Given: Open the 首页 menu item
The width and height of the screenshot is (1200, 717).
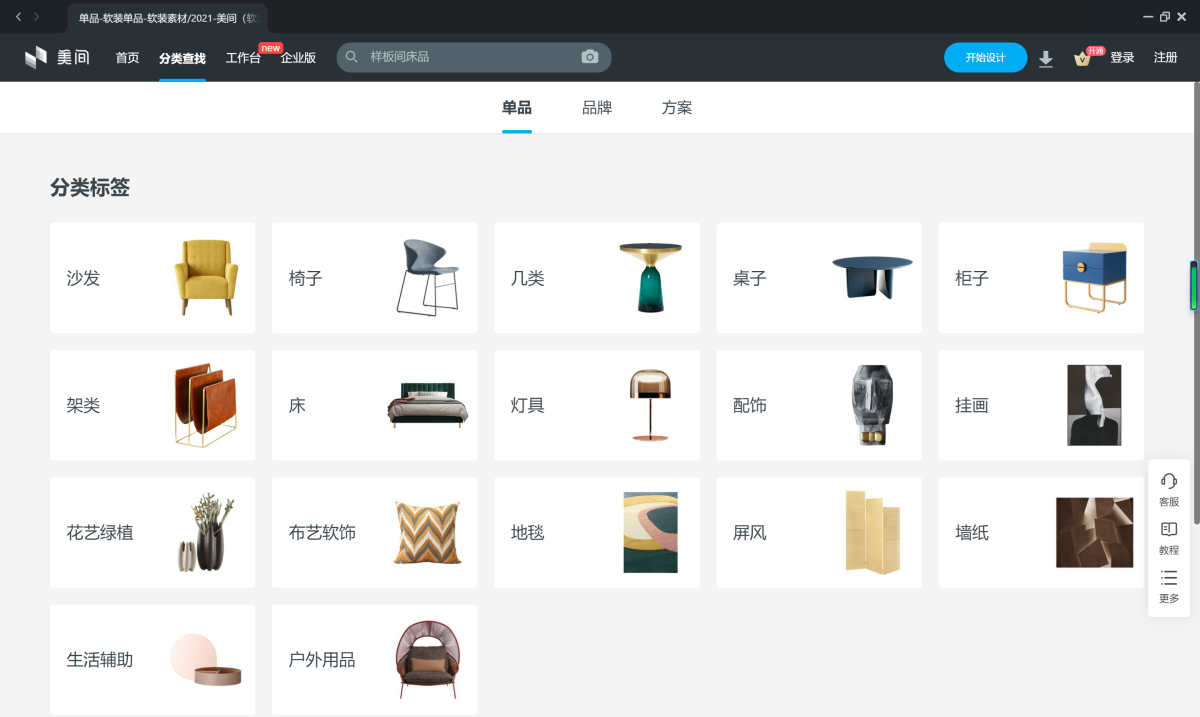Looking at the screenshot, I should (127, 58).
